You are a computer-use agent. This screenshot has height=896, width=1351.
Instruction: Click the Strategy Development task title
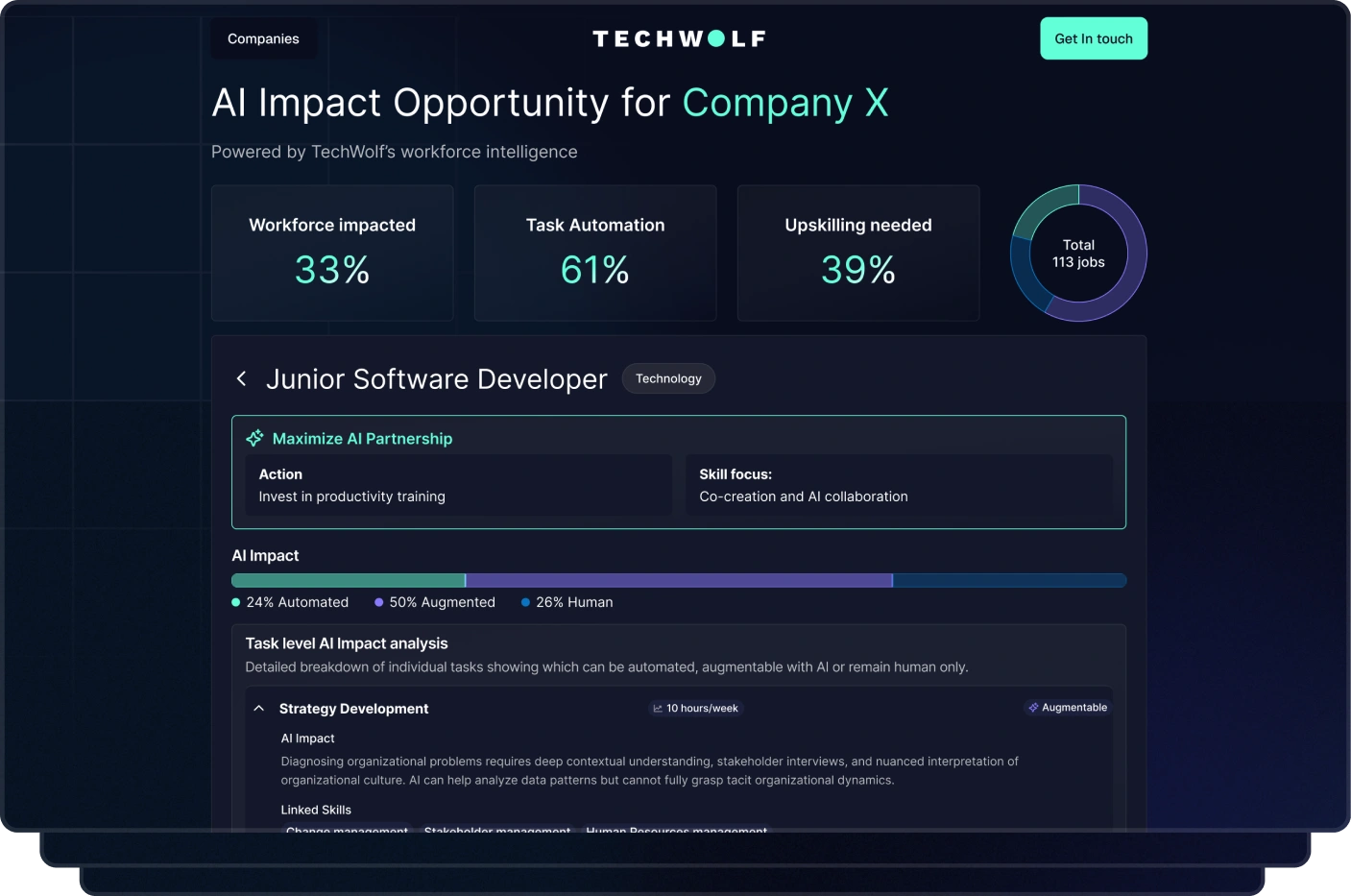click(353, 708)
